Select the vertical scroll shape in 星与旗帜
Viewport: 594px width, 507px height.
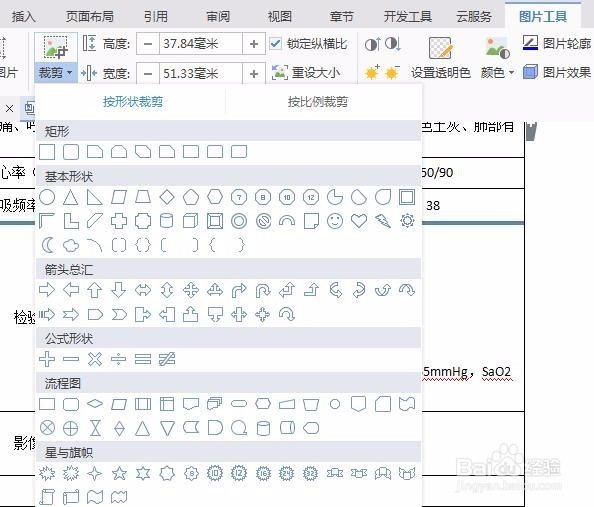47,497
